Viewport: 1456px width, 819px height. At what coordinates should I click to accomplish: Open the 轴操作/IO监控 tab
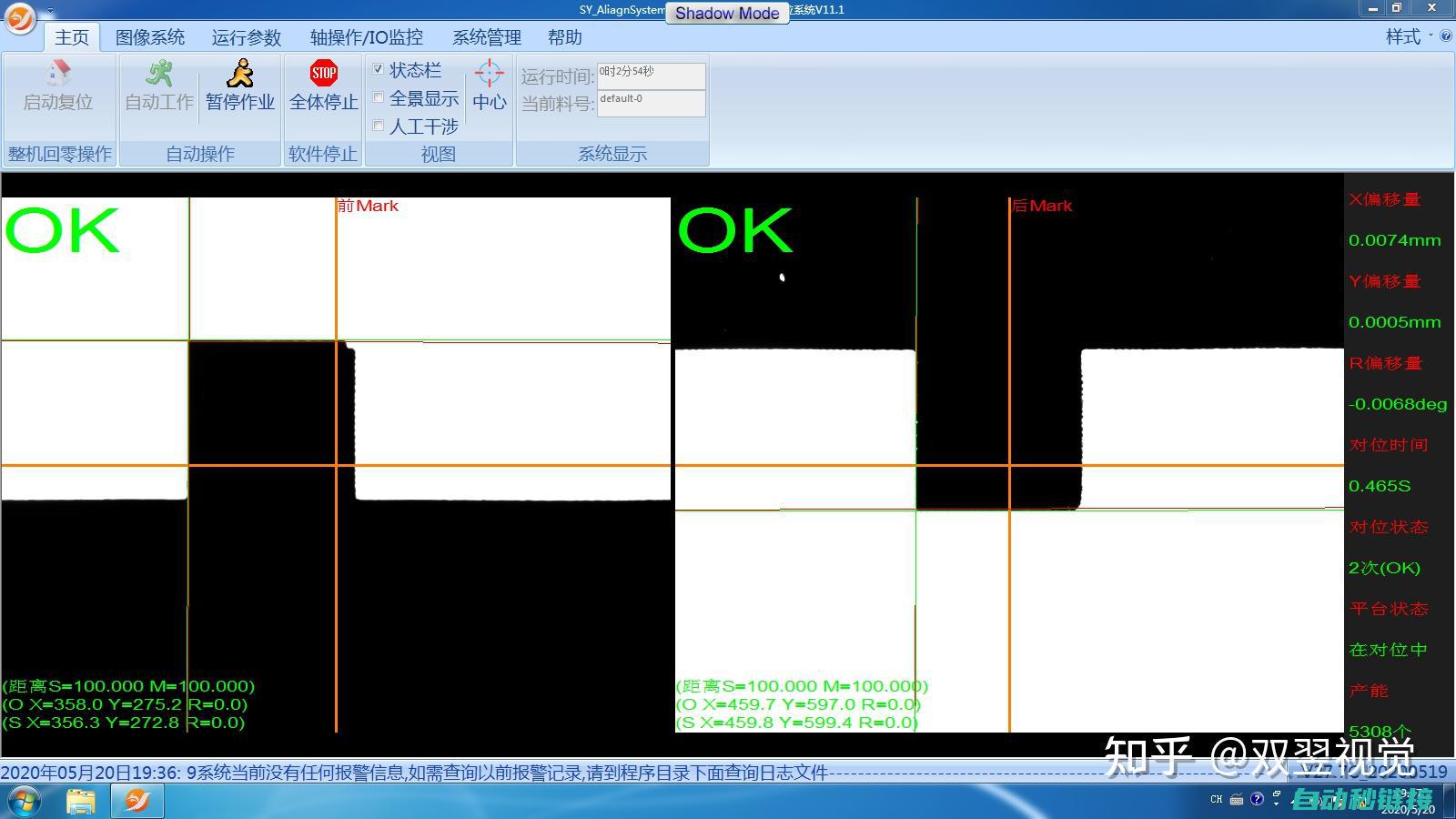point(367,37)
